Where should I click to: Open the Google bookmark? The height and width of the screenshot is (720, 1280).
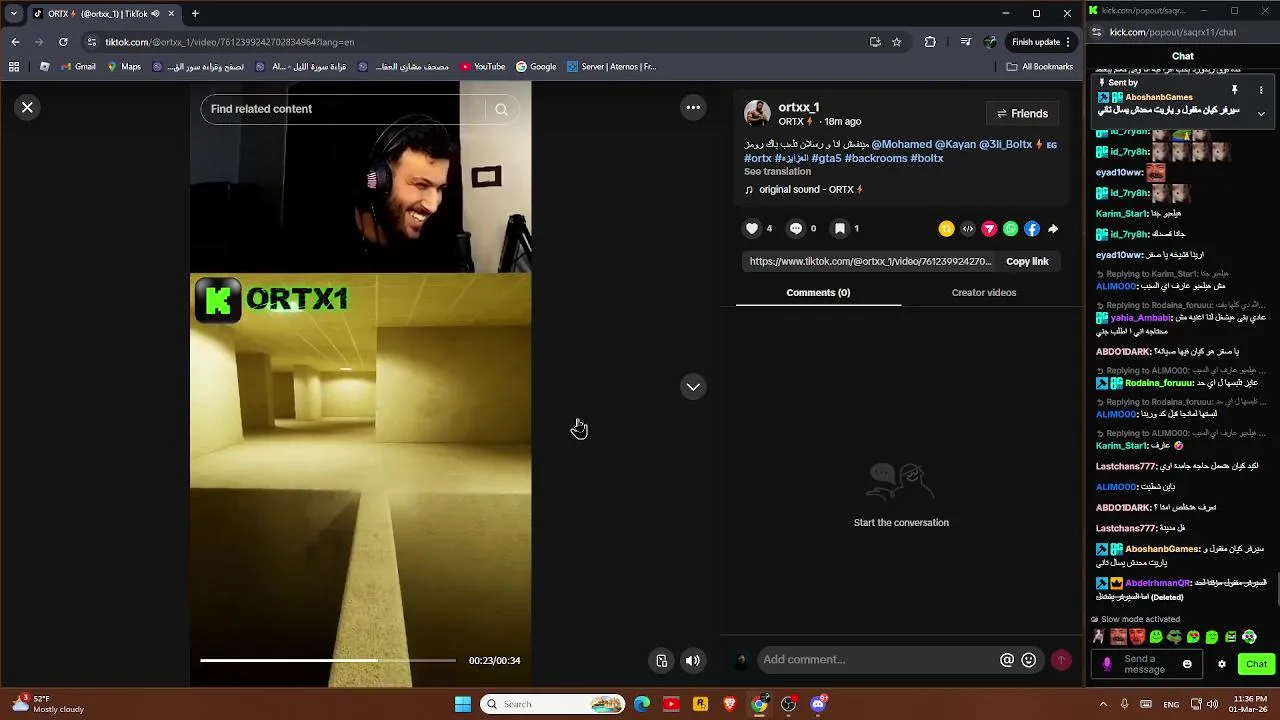click(x=536, y=67)
